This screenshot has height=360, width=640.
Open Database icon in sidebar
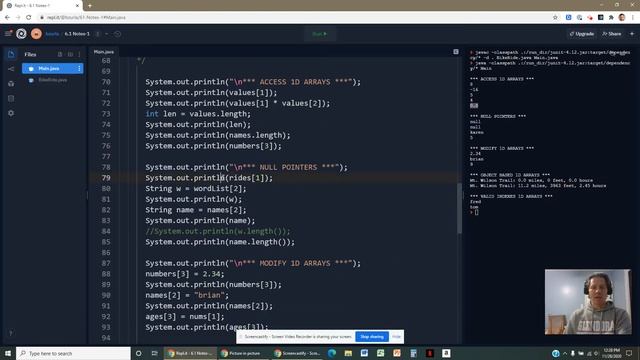pos(11,98)
